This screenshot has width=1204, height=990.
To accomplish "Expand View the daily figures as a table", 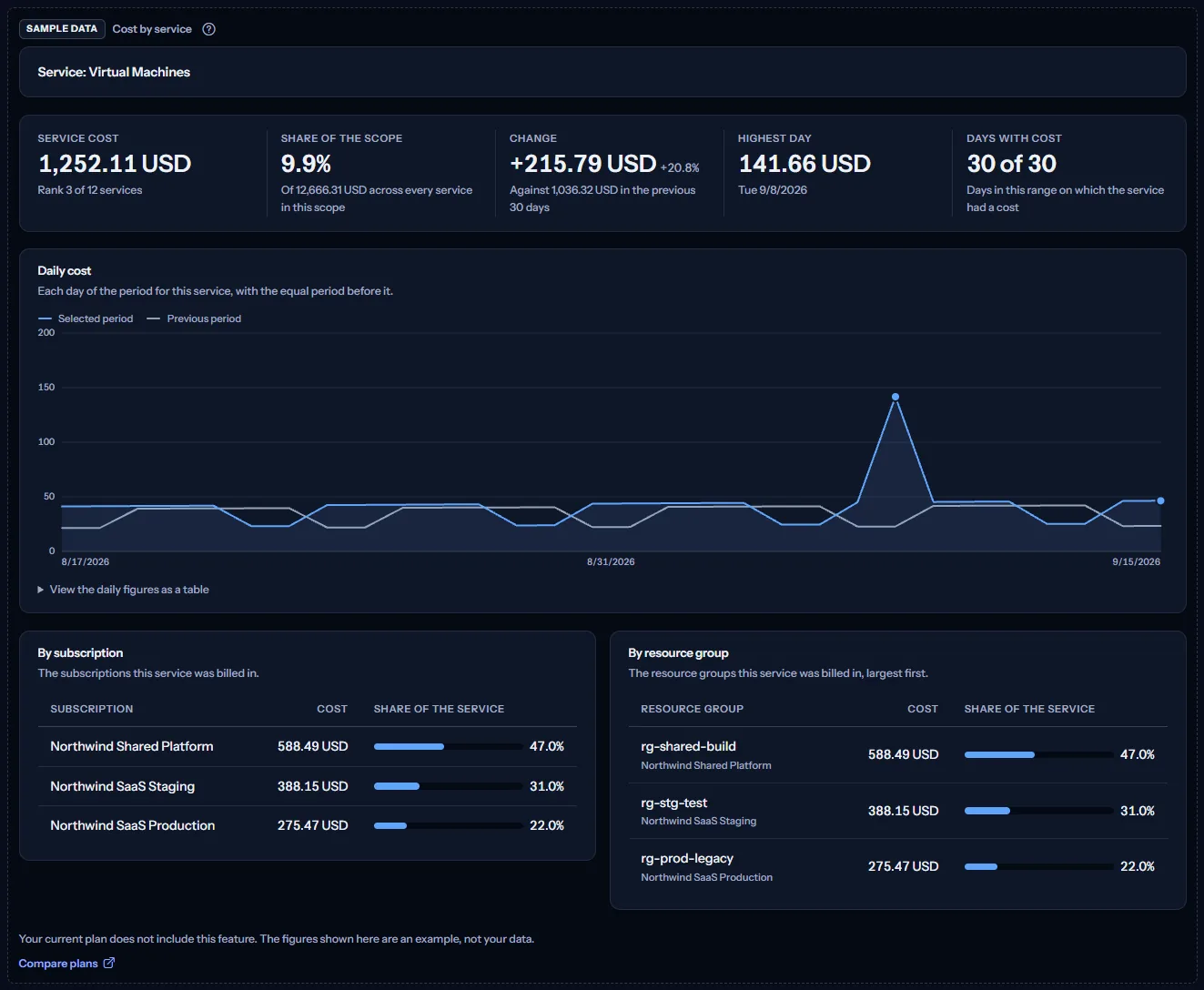I will click(x=123, y=590).
